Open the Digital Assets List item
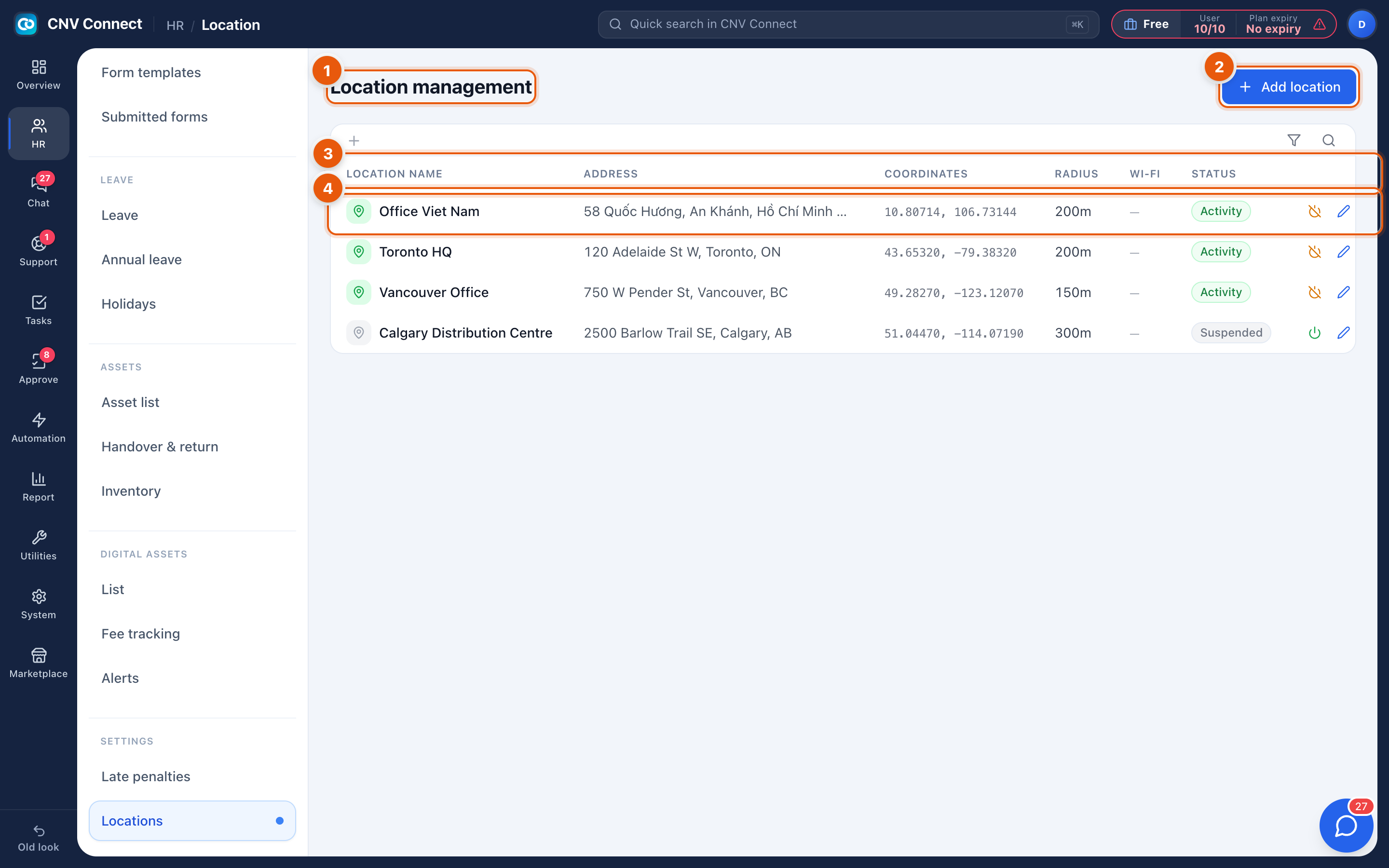The height and width of the screenshot is (868, 1389). pyautogui.click(x=192, y=590)
